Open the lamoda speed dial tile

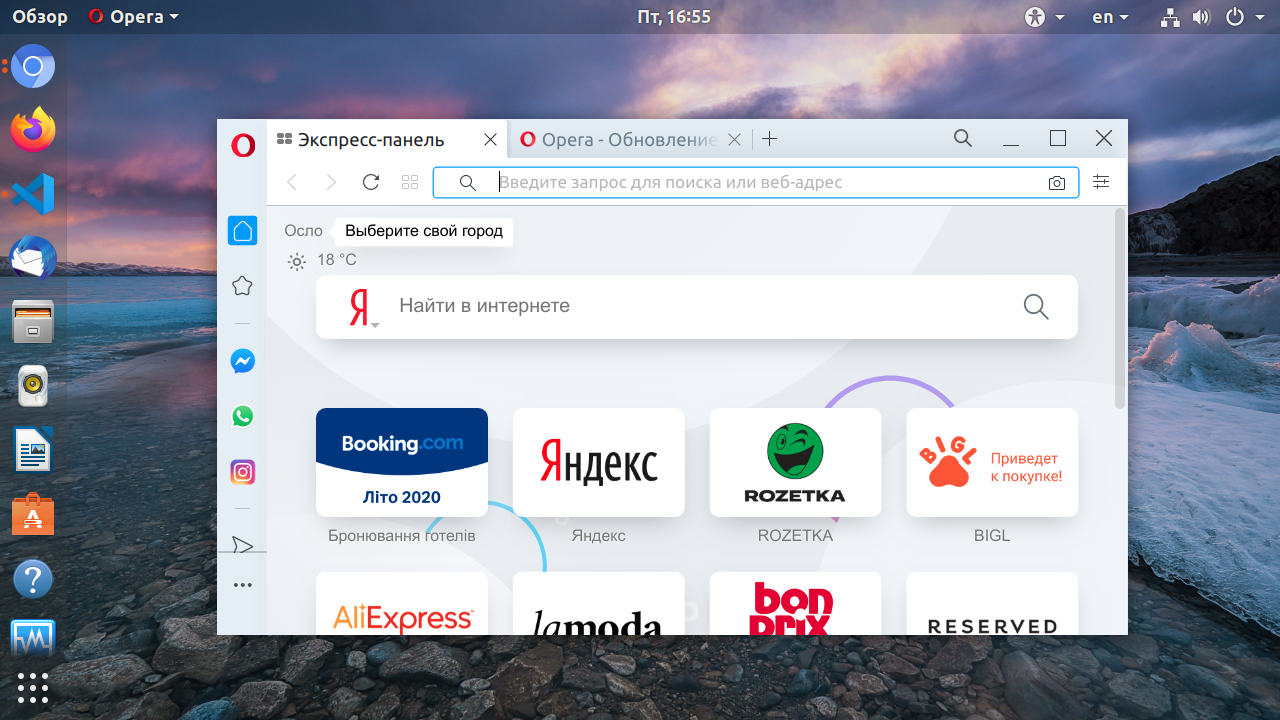click(599, 604)
